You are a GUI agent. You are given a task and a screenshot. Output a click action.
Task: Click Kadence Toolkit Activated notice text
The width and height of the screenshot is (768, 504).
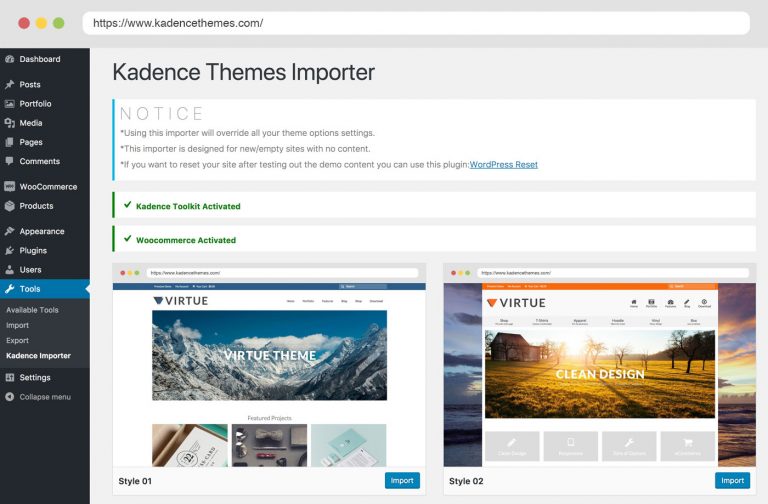(188, 206)
